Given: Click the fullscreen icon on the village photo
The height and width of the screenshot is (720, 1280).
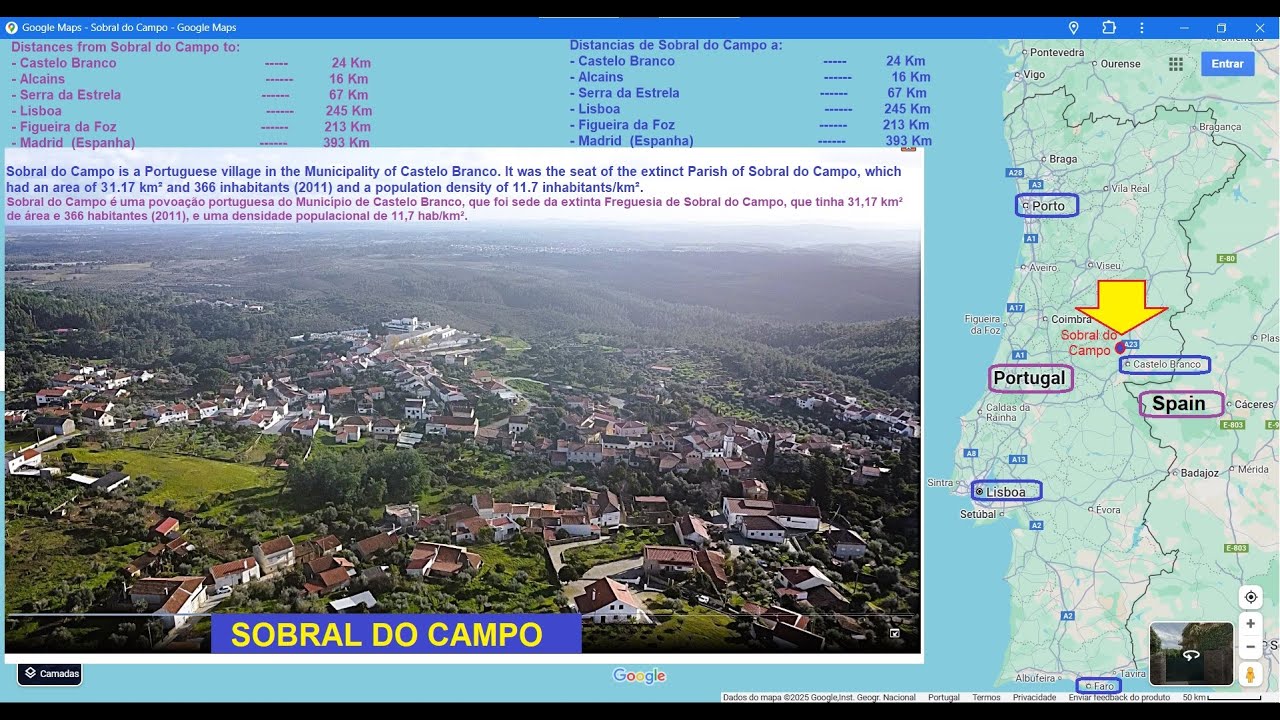Looking at the screenshot, I should [895, 633].
